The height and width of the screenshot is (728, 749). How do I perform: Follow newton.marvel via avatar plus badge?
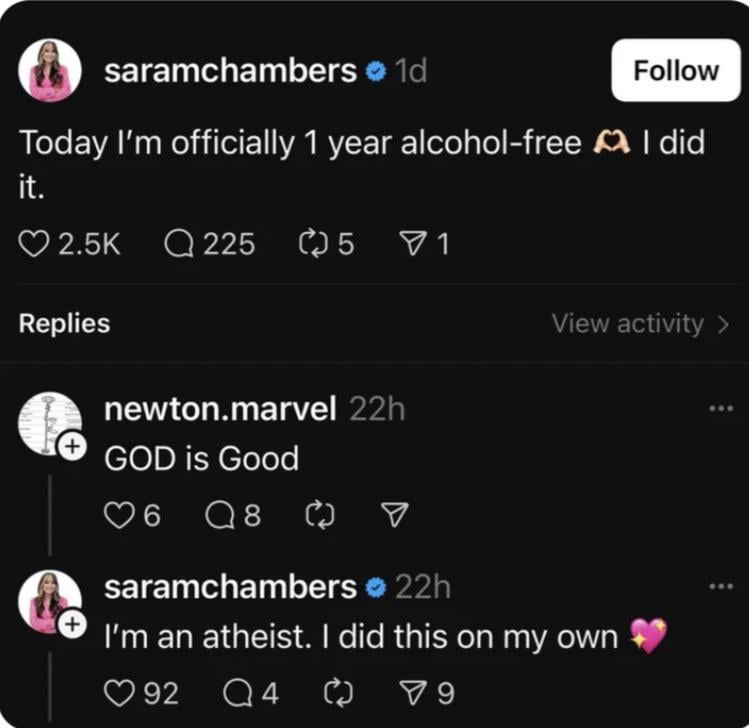[71, 448]
